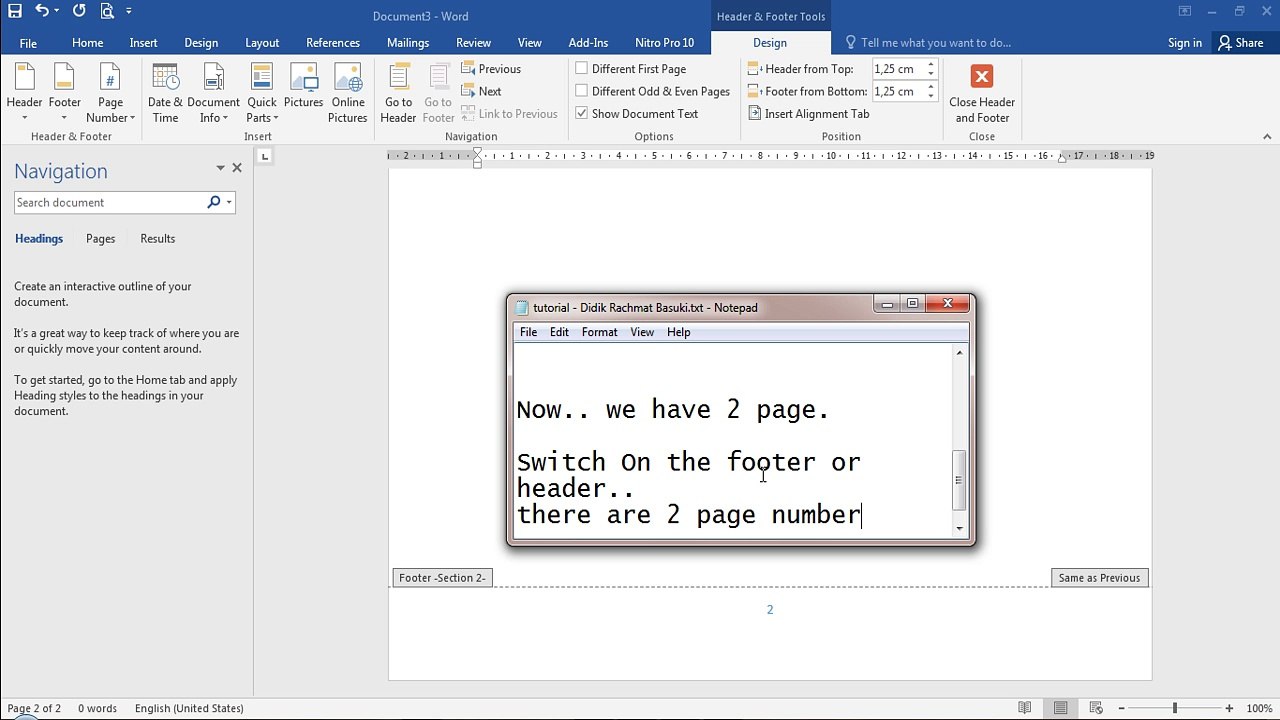Open Document Info options
The height and width of the screenshot is (720, 1280).
point(213,93)
